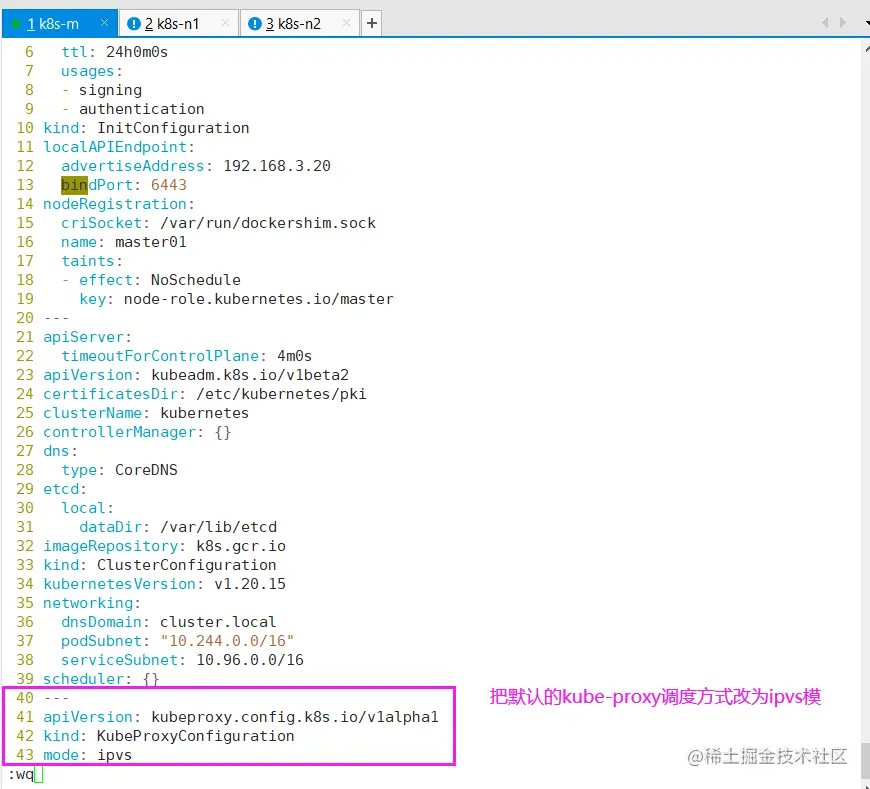870x789 pixels.
Task: Click the key node-role.kubernetes.io/master line
Action: [236, 299]
